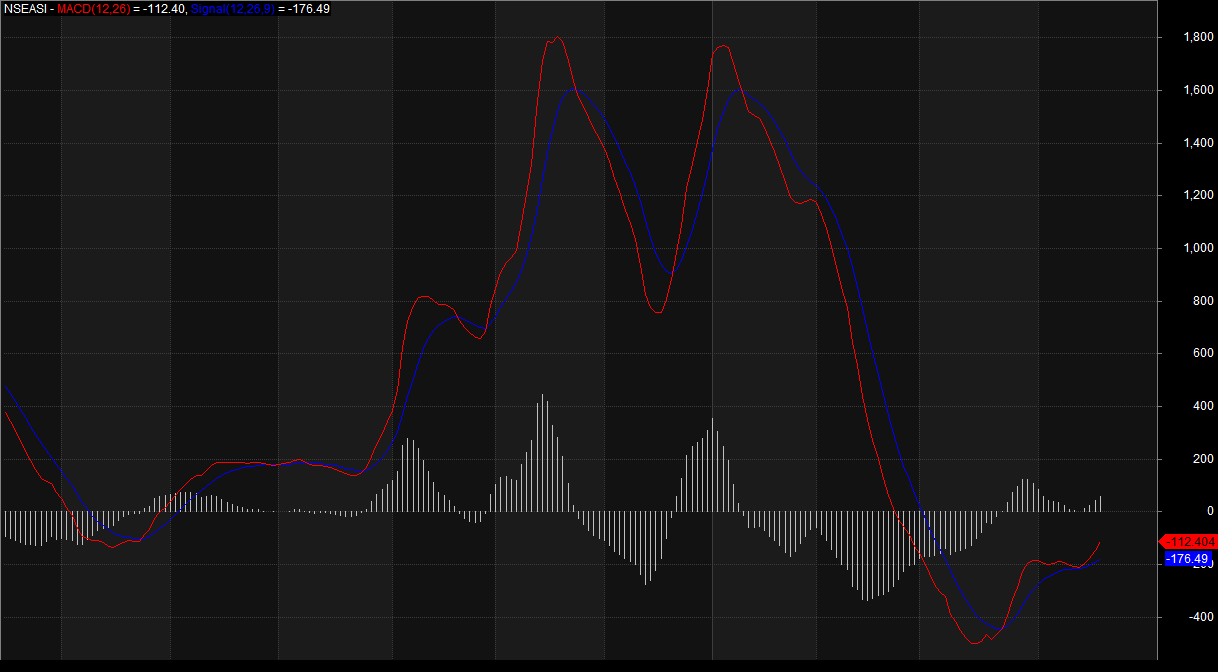
Task: Click the 1,400 label on price axis
Action: pos(1198,143)
